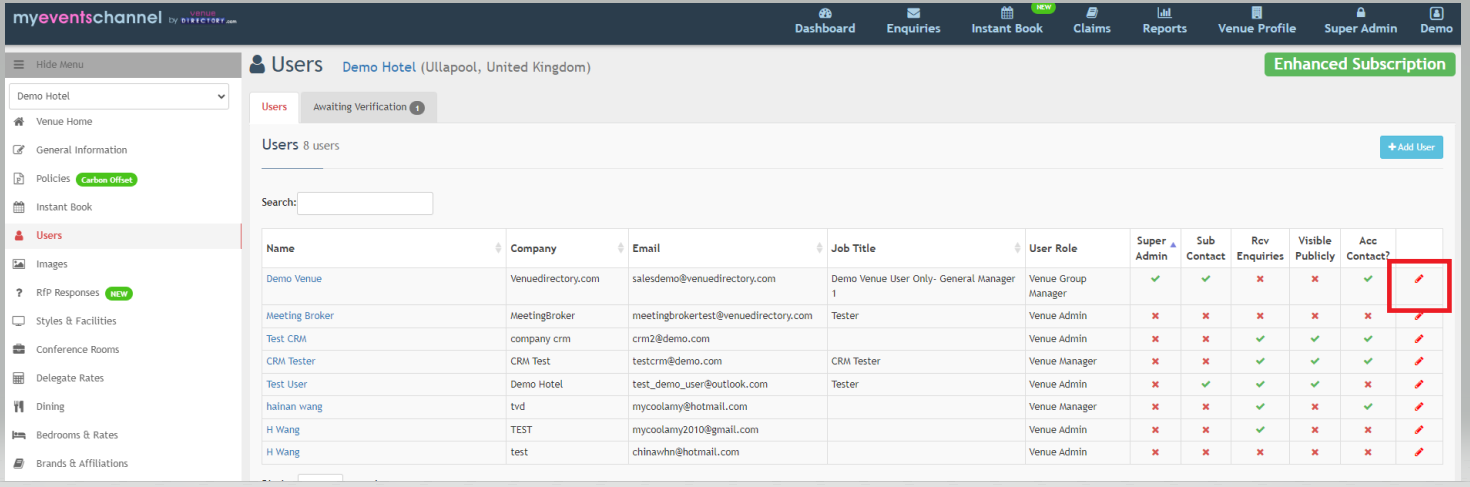The height and width of the screenshot is (487, 1470).
Task: Click email salesdemo@venuedirectory.com
Action: coord(704,279)
